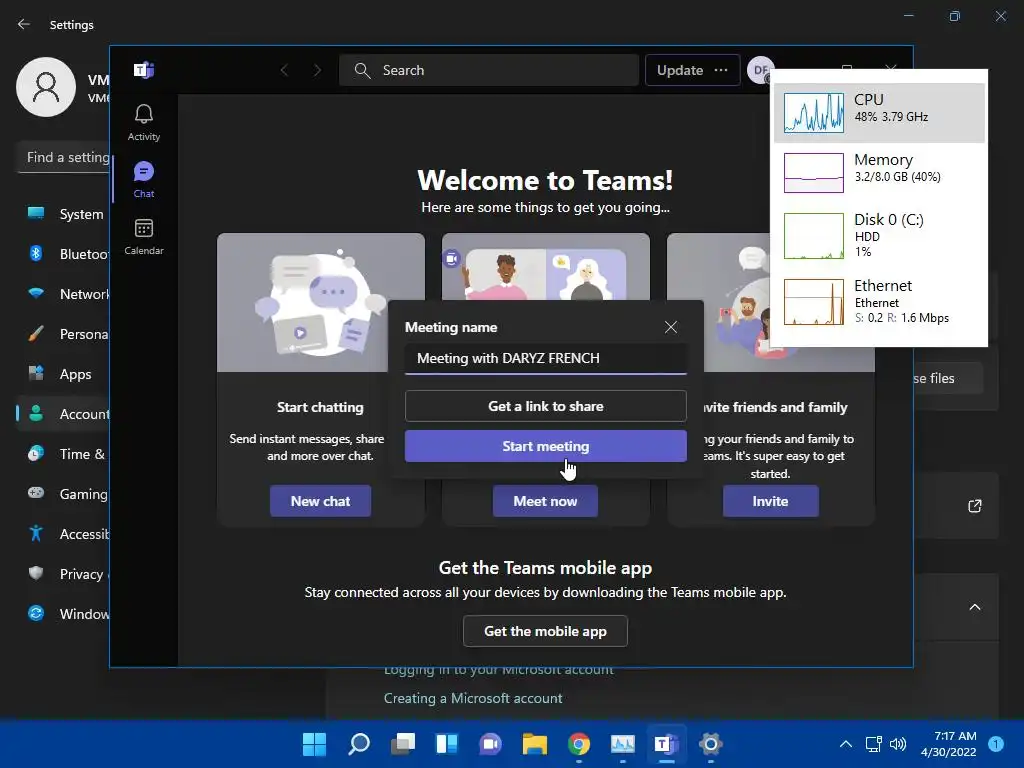Open the Creating a Microsoft account link

[473, 698]
